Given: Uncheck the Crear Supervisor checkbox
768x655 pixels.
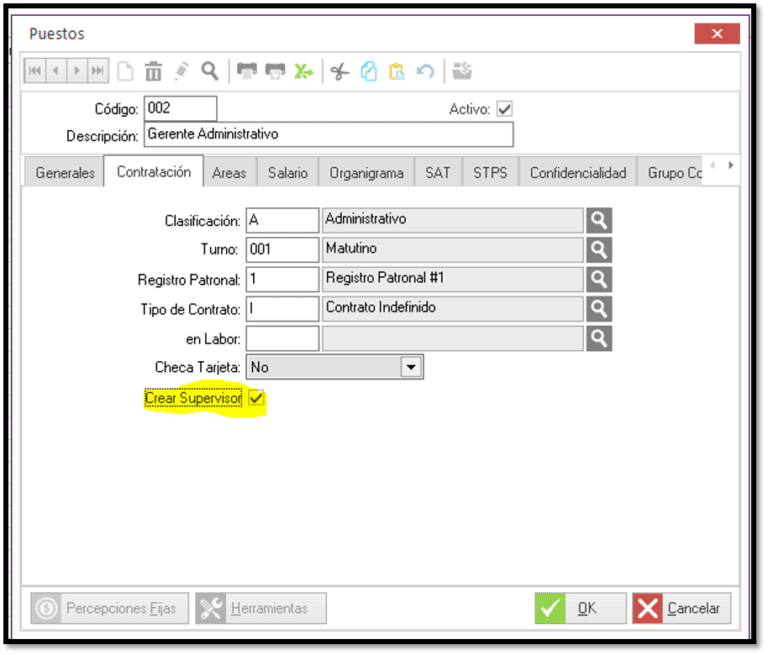Looking at the screenshot, I should tap(256, 399).
